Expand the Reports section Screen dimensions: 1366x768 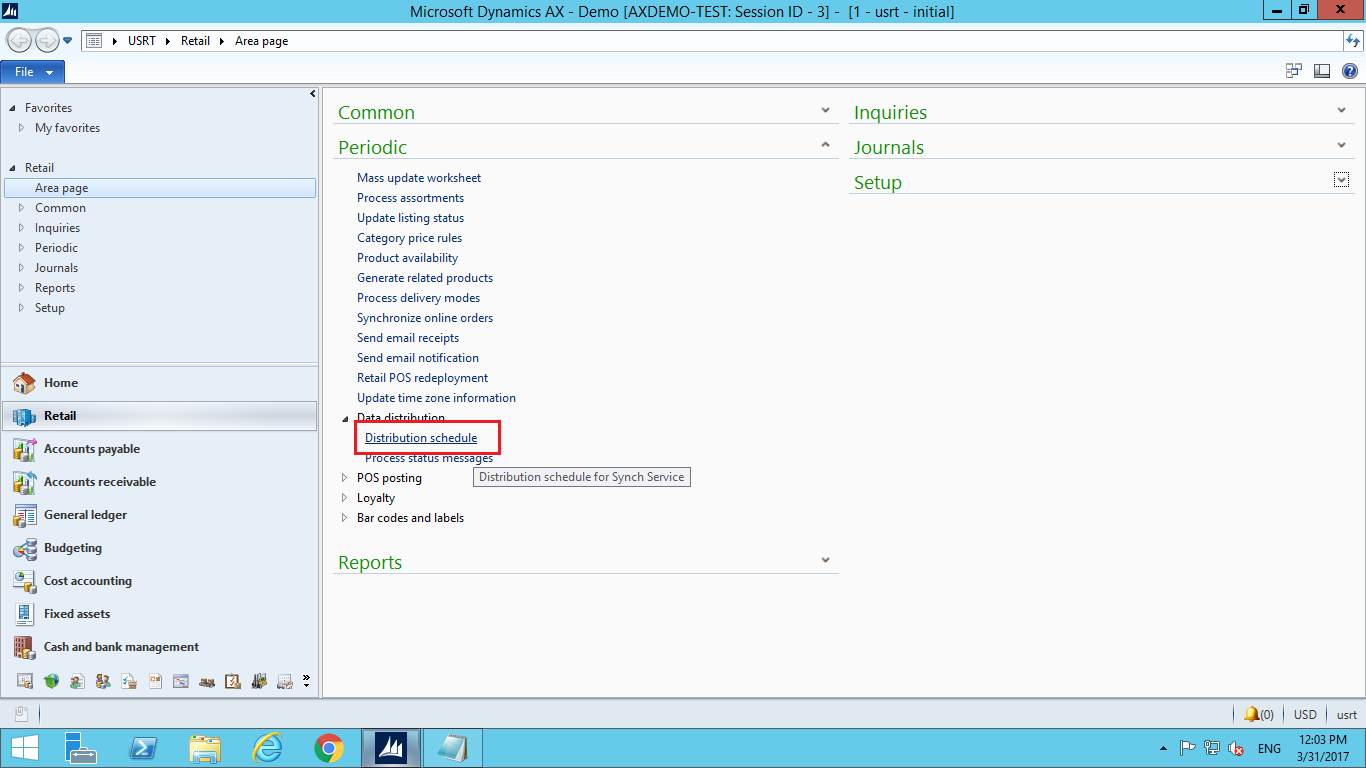pyautogui.click(x=825, y=560)
